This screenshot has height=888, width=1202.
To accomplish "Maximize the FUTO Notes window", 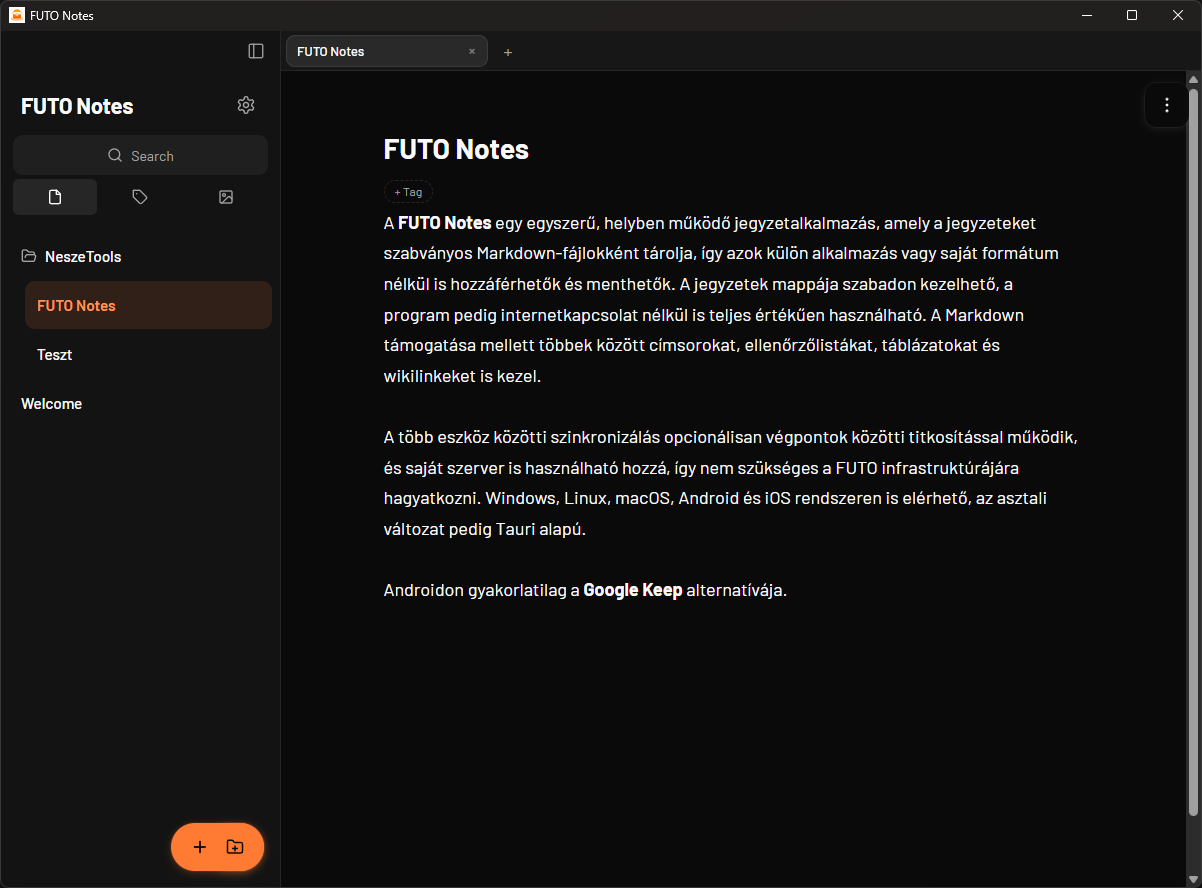I will [x=1132, y=15].
